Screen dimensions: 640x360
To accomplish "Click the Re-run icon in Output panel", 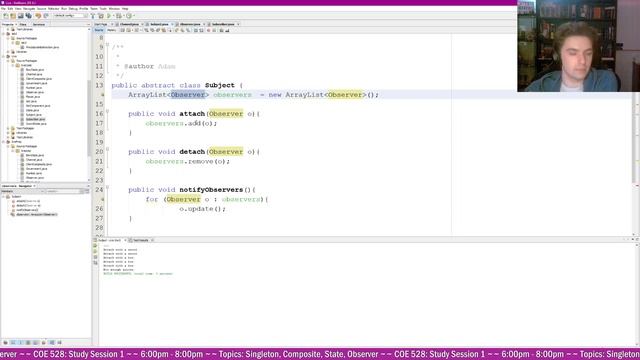I will (x=95, y=246).
